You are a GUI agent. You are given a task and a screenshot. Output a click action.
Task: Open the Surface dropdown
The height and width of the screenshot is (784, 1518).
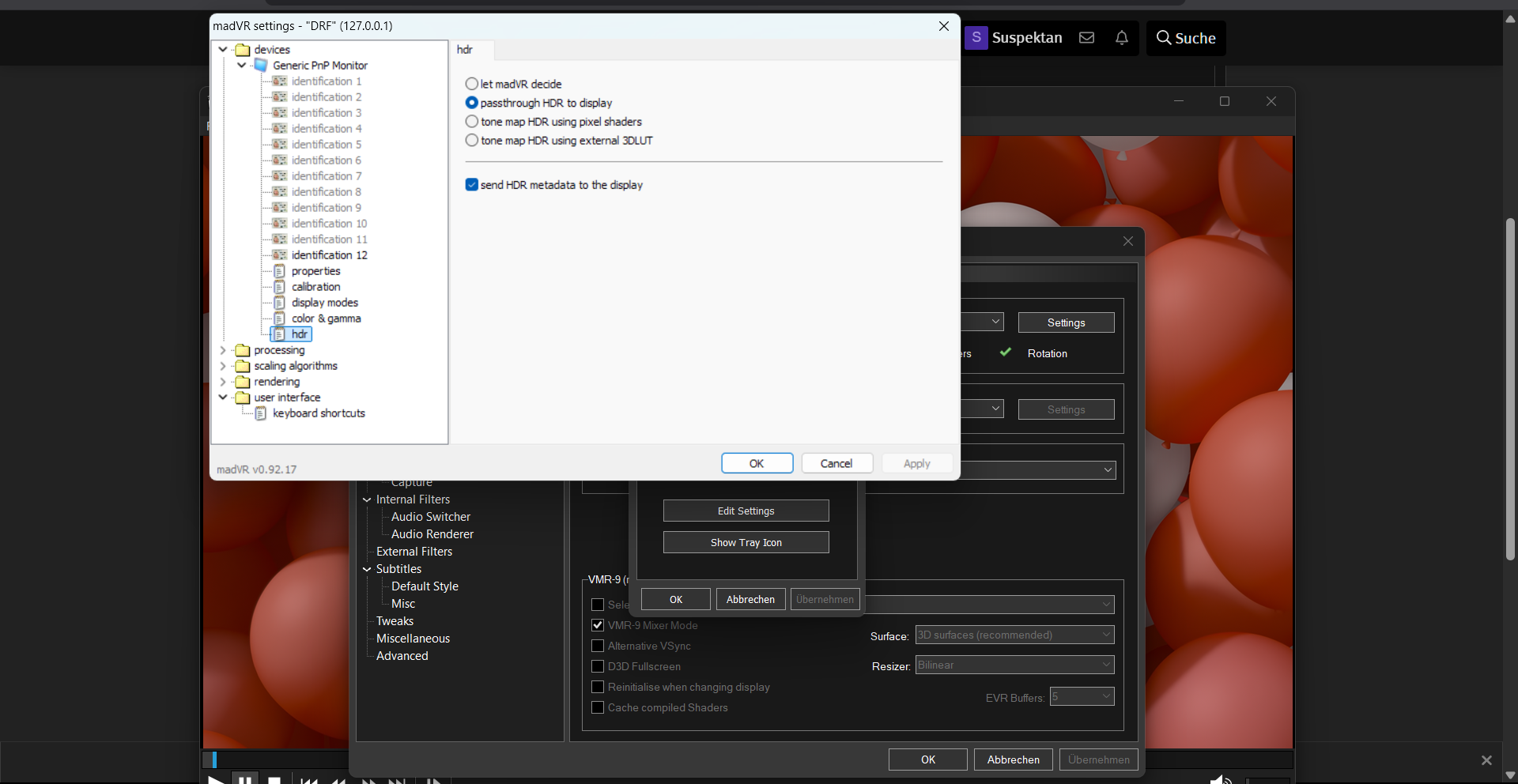click(x=1014, y=635)
